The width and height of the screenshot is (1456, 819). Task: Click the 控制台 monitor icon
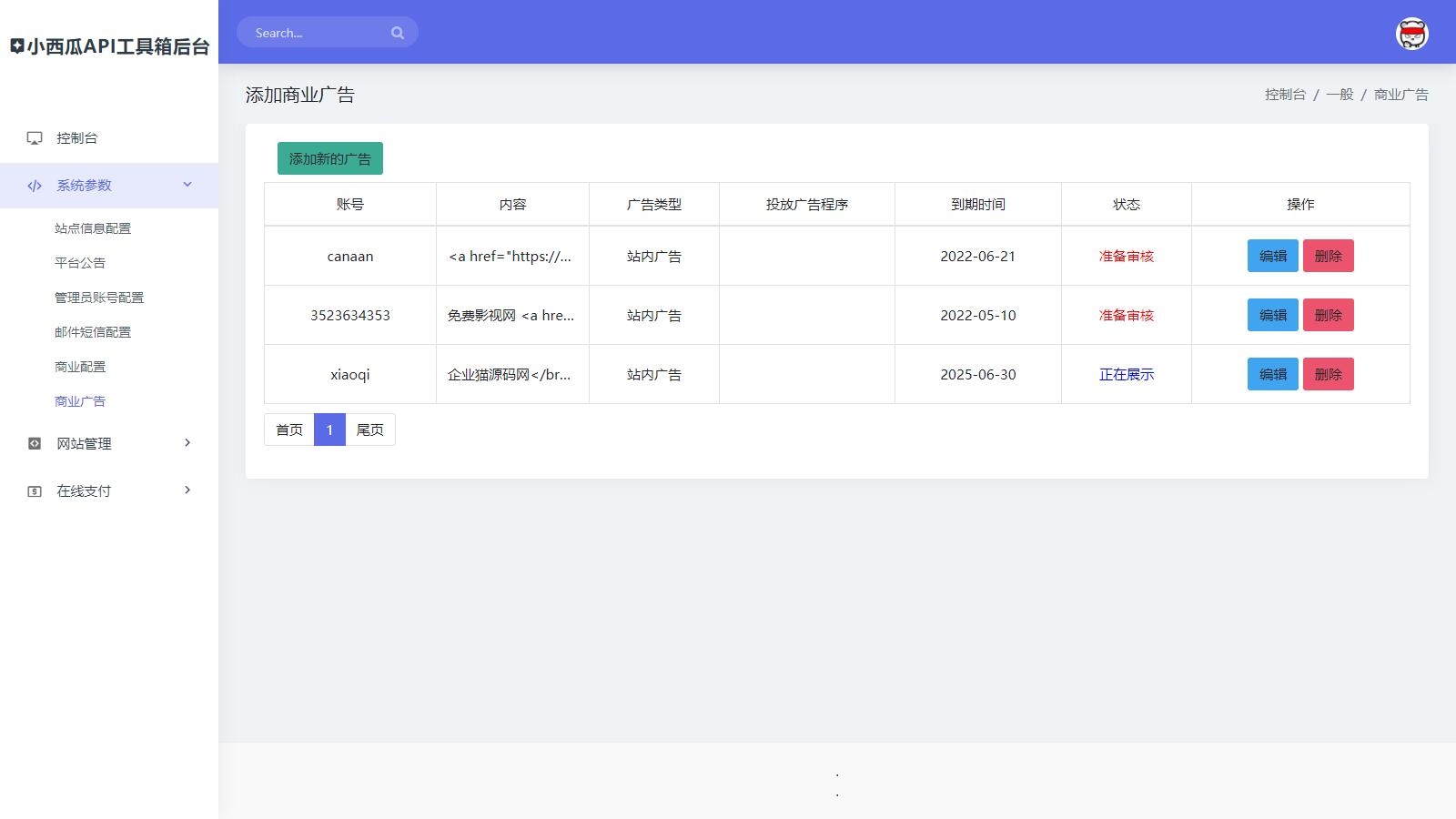35,138
